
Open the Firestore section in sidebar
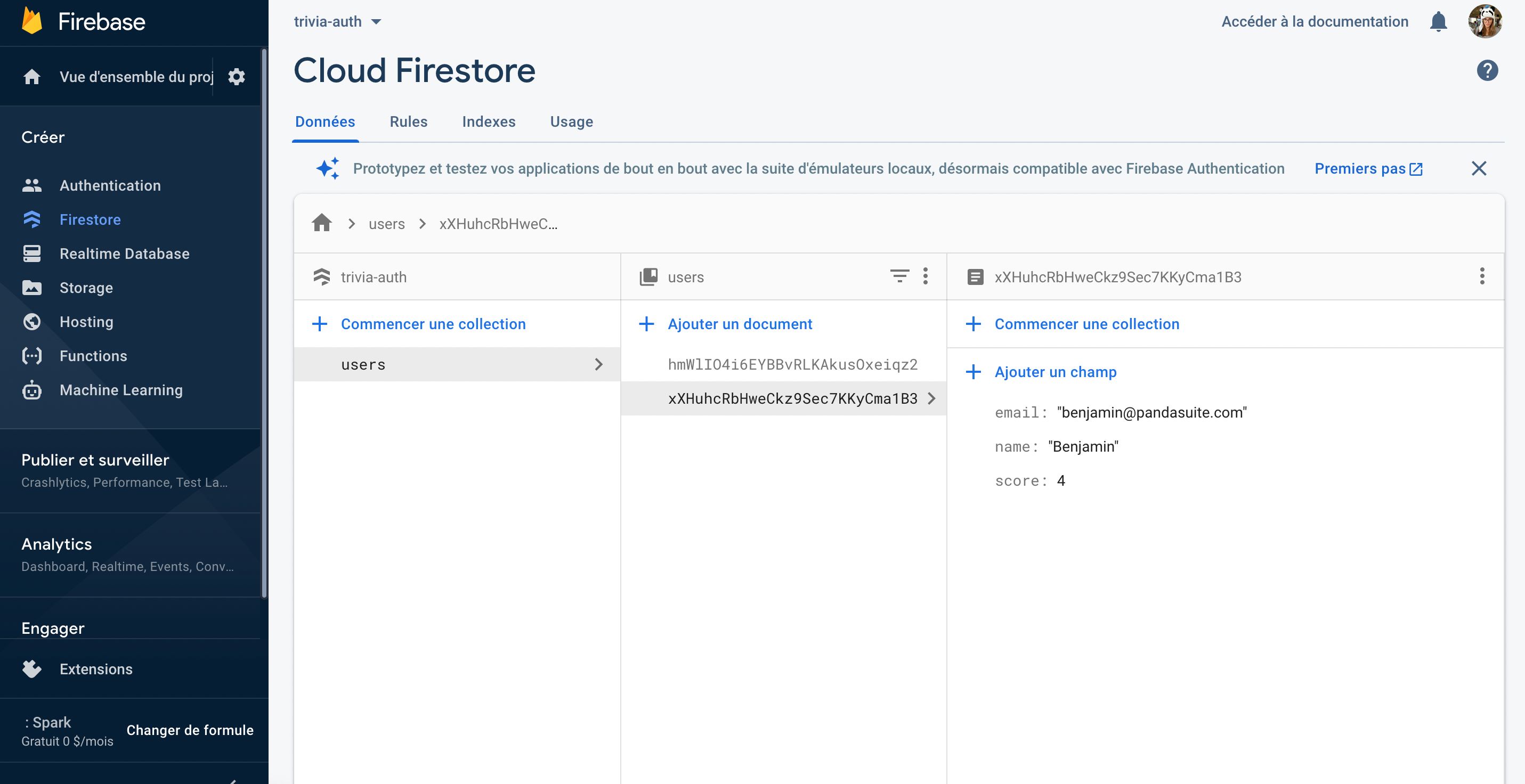tap(90, 219)
